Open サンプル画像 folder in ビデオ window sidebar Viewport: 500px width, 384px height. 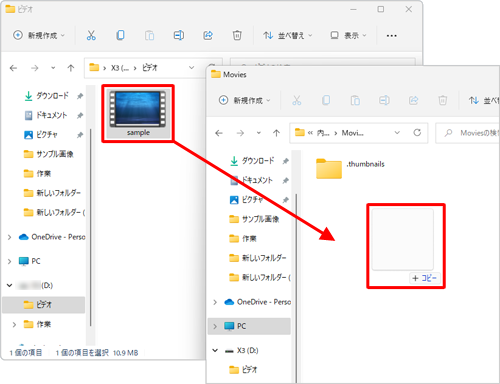(x=49, y=154)
